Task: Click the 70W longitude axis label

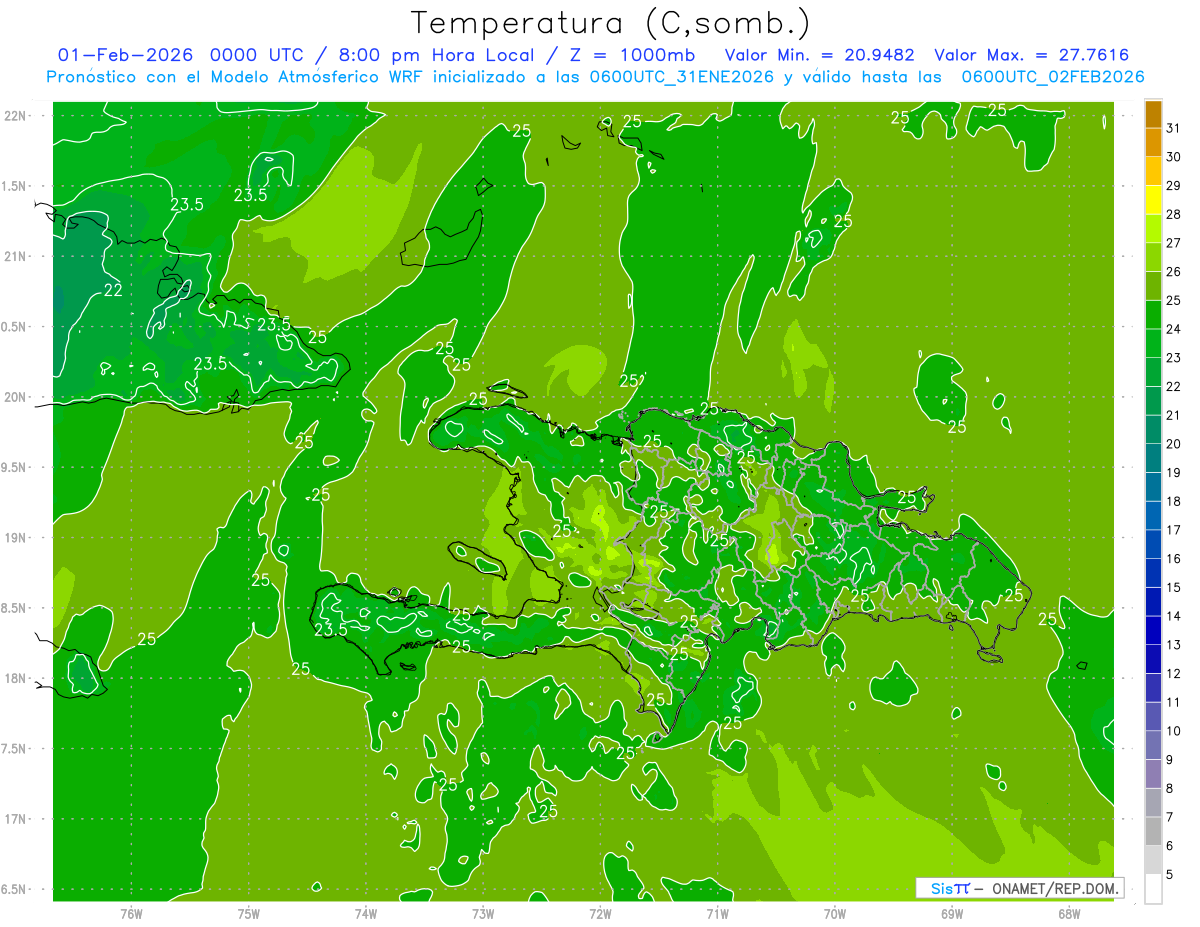Action: [x=835, y=913]
